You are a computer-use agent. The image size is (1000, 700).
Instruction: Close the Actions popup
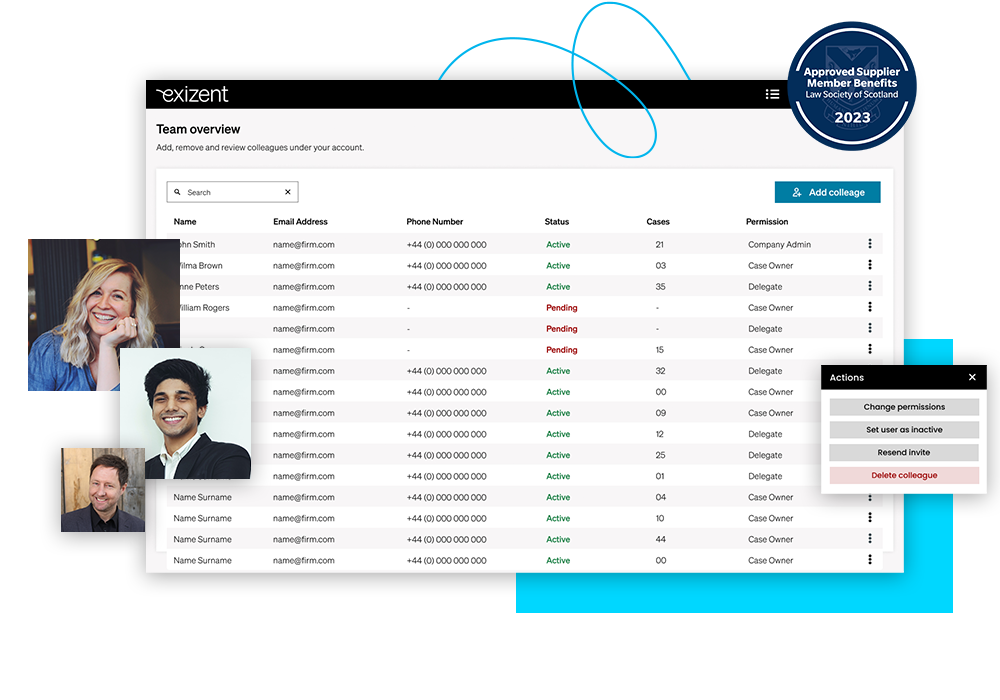coord(971,377)
